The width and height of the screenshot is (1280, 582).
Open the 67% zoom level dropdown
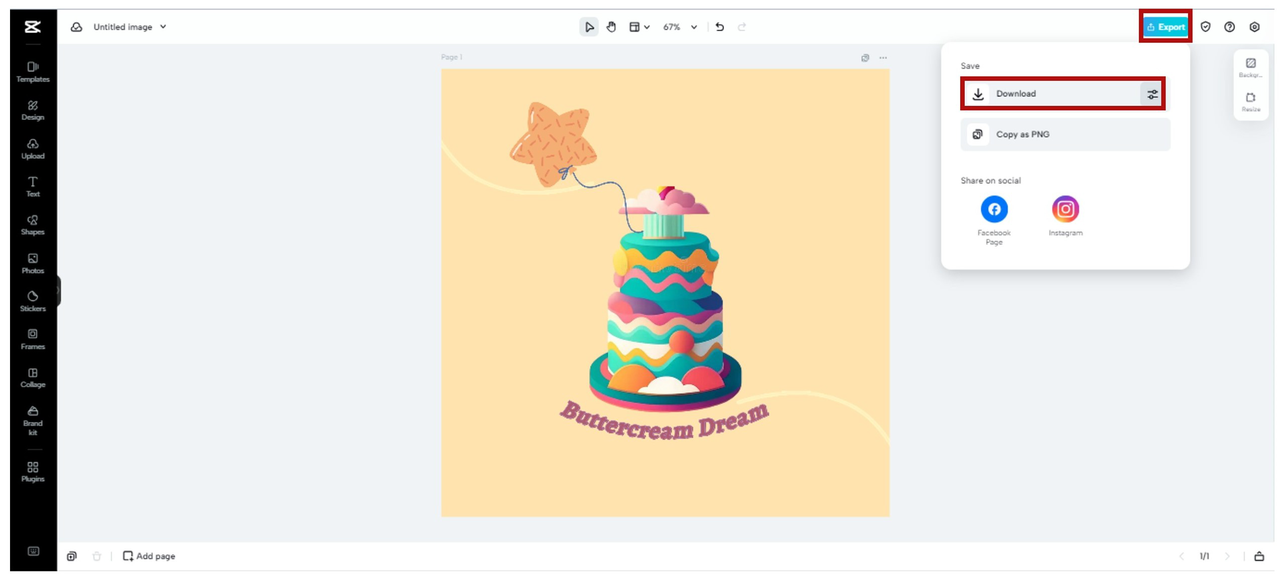680,27
